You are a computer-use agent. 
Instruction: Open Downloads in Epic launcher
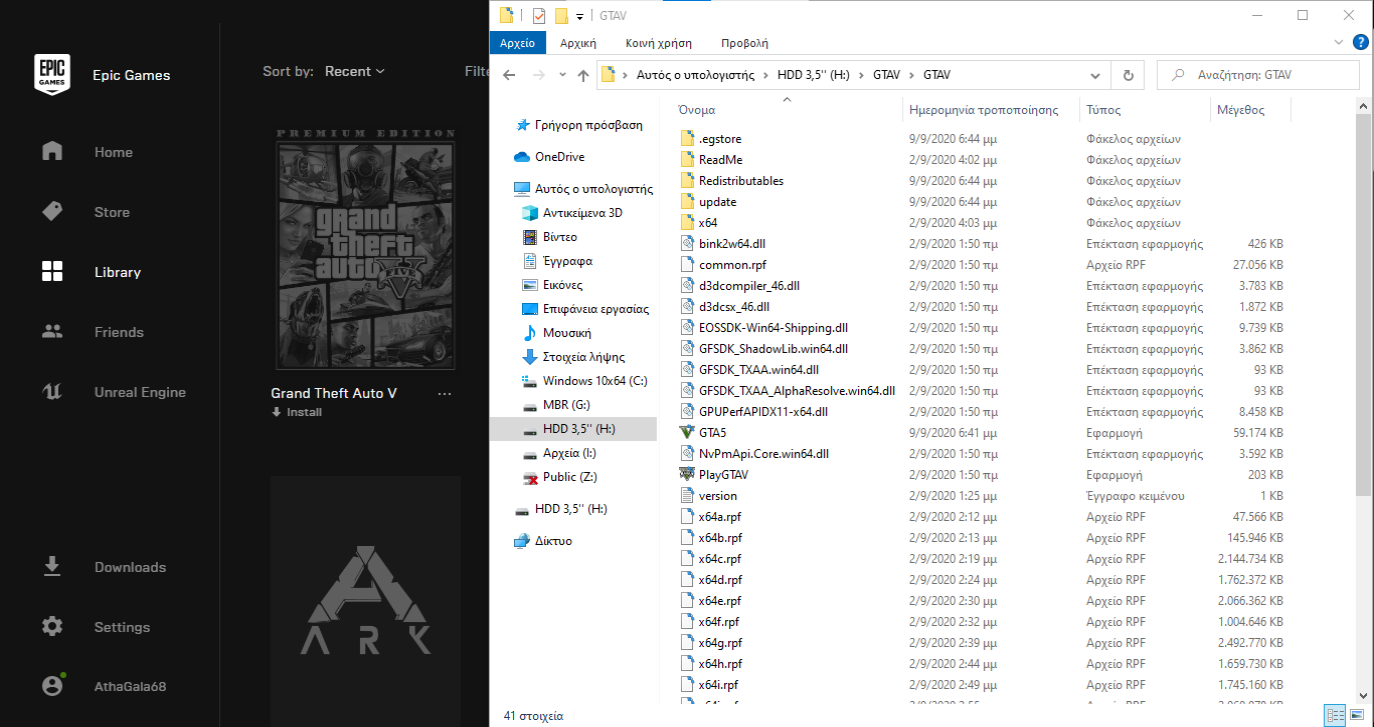[130, 567]
